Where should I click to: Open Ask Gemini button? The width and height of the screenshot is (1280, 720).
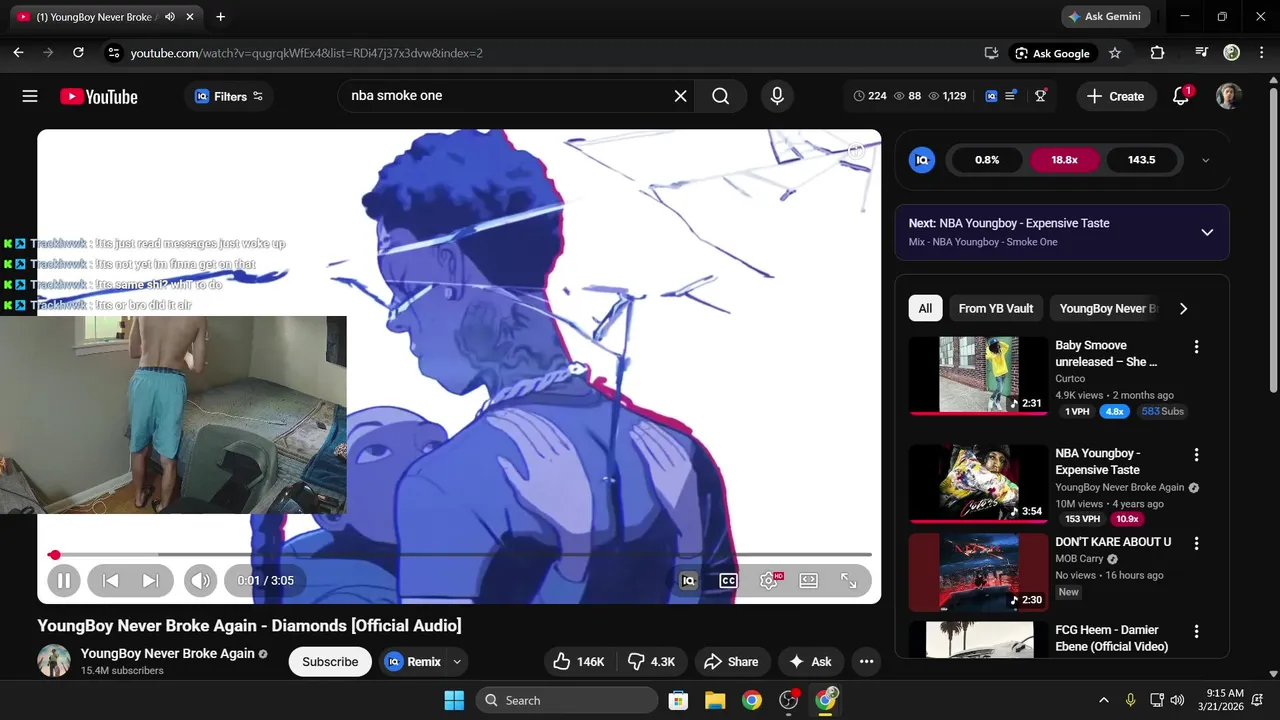[1105, 17]
